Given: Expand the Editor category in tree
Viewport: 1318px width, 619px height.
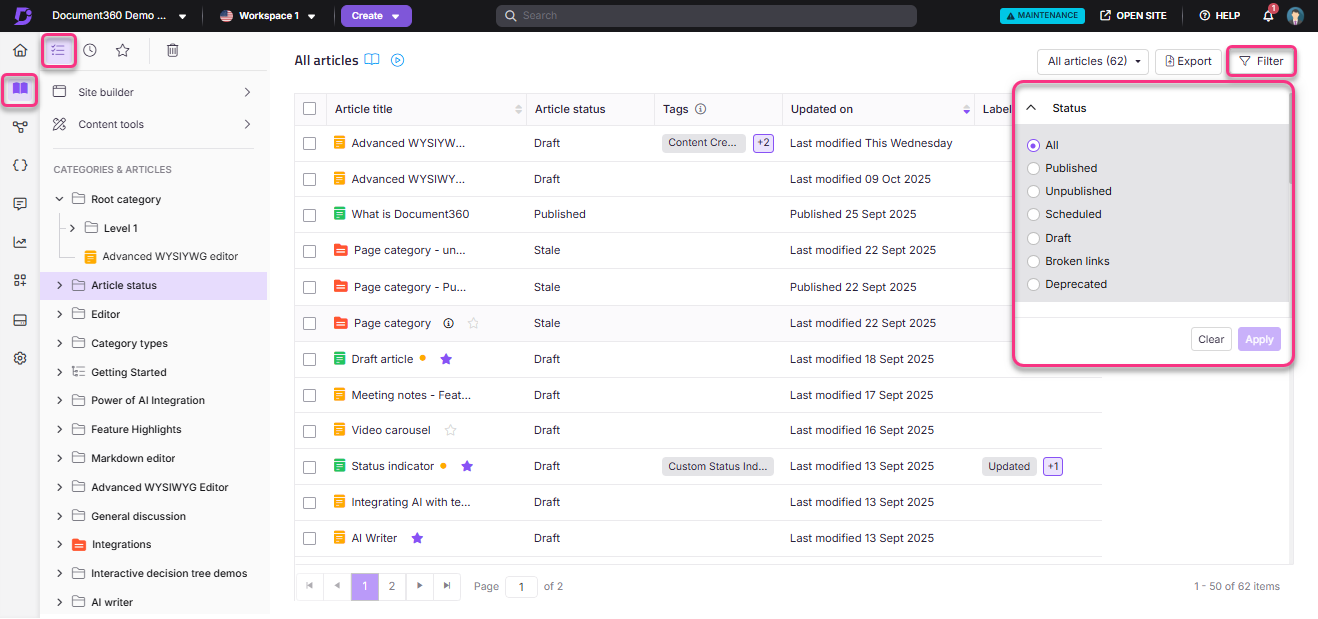Looking at the screenshot, I should coord(60,314).
